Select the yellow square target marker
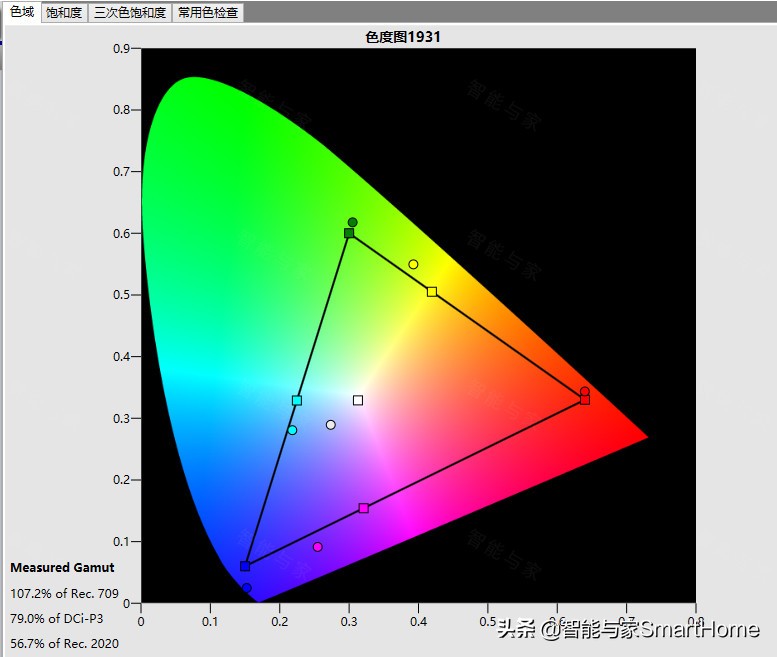 pyautogui.click(x=432, y=292)
